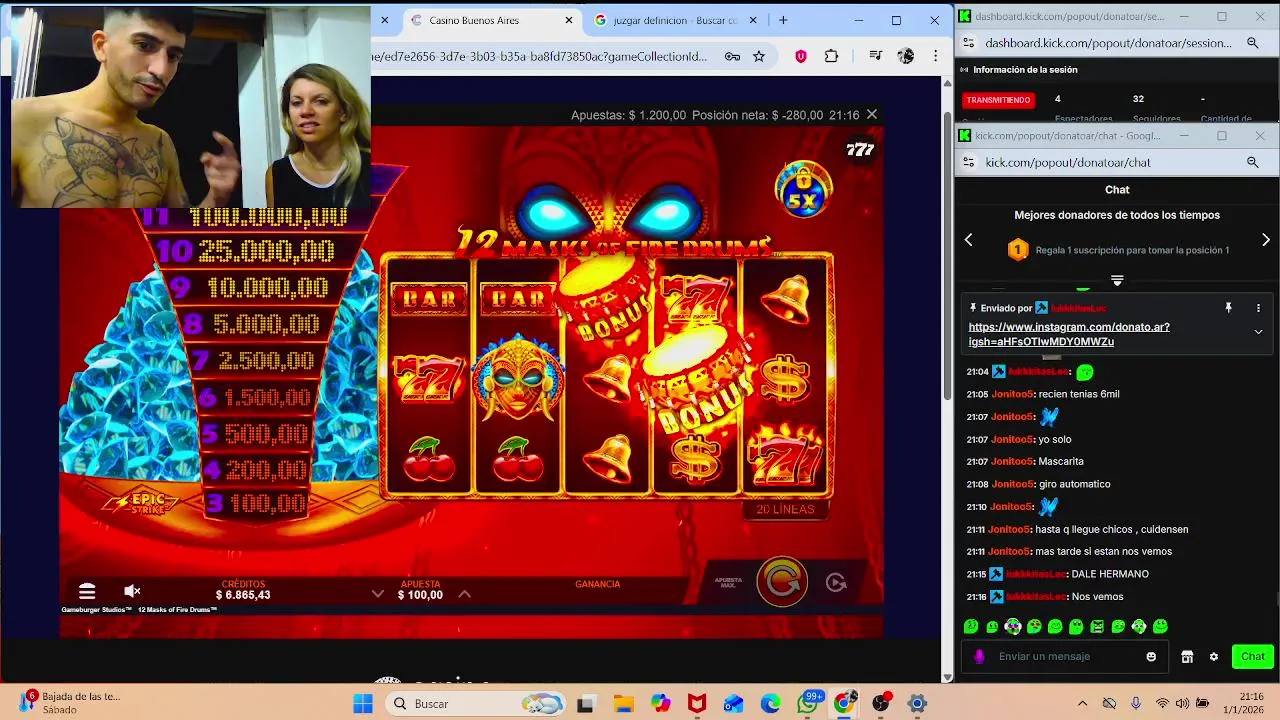Insert the last green smiling emote
The width and height of the screenshot is (1280, 720).
pyautogui.click(x=1160, y=627)
